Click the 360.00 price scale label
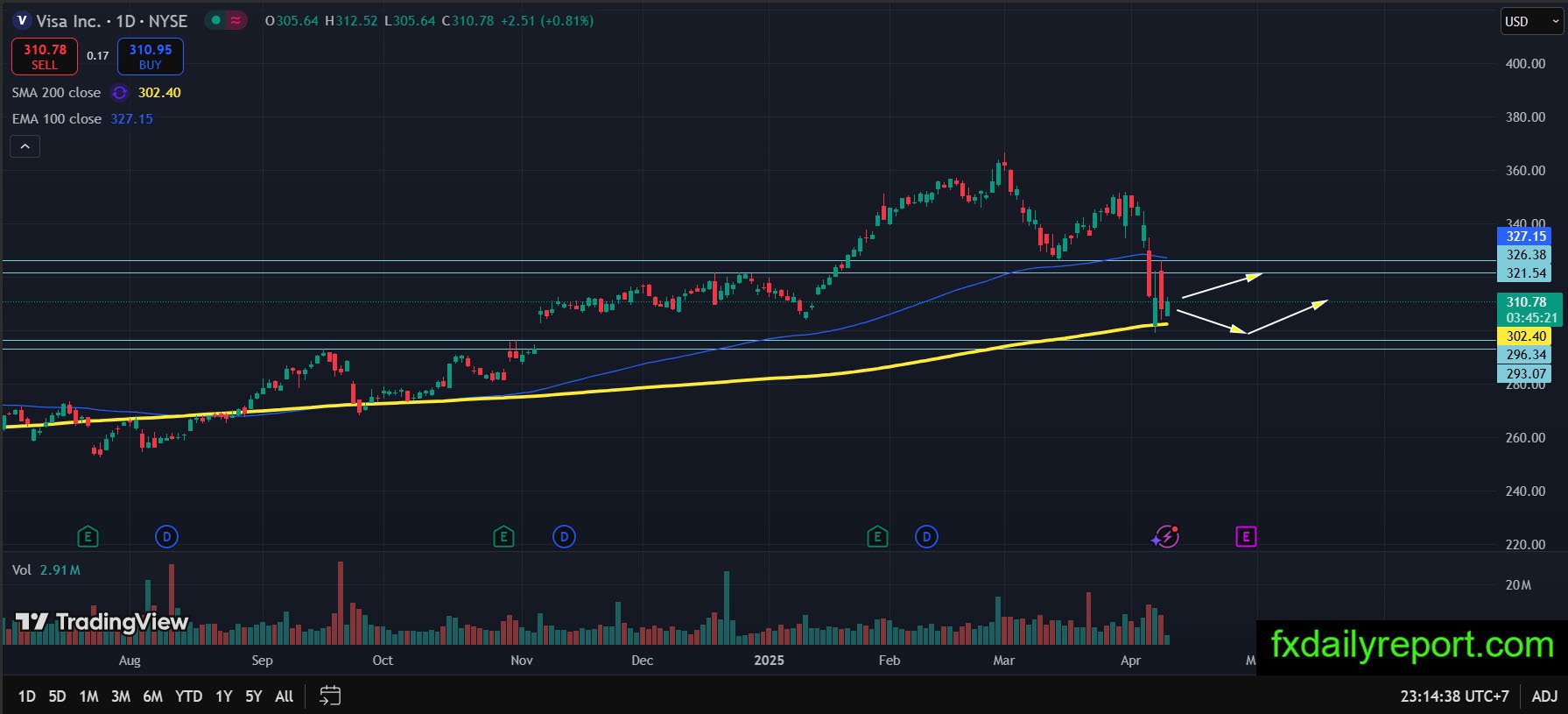This screenshot has width=1568, height=714. tap(1525, 171)
